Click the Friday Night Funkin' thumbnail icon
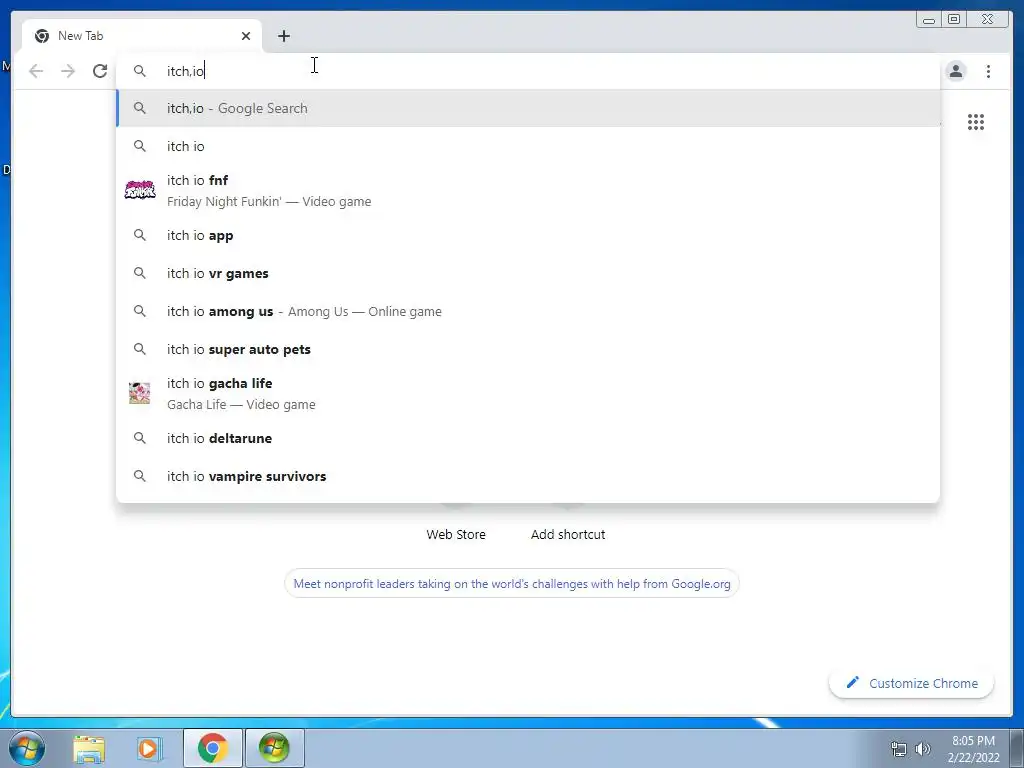This screenshot has height=768, width=1024. (x=140, y=190)
